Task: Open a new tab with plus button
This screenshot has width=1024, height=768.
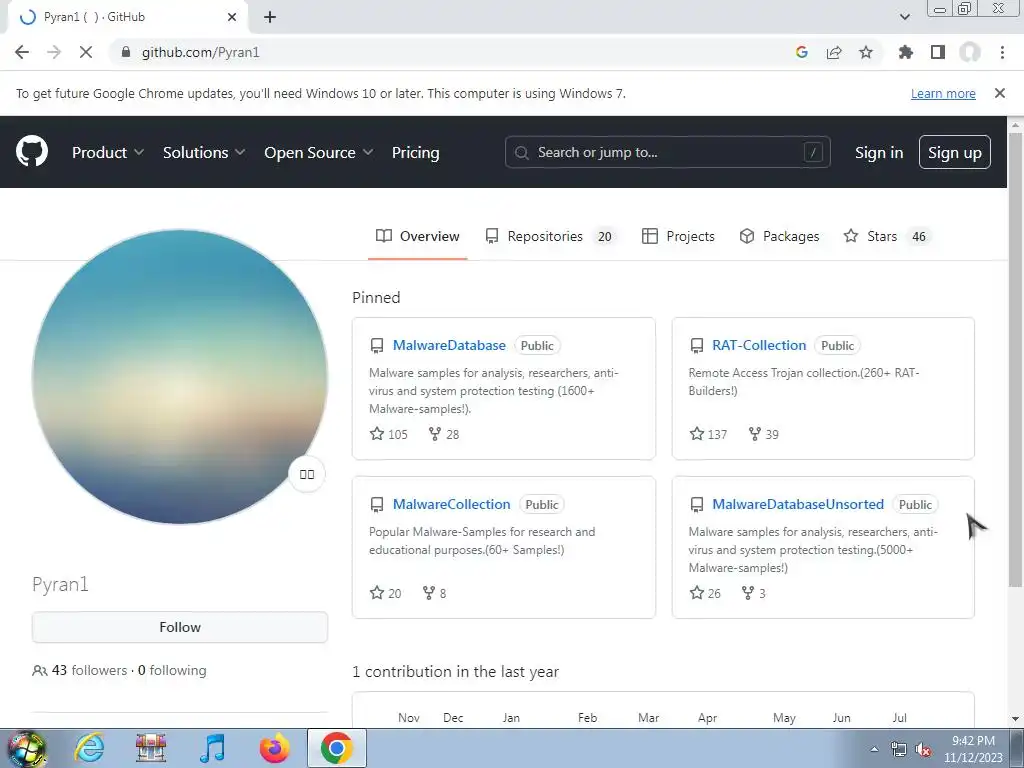Action: click(270, 17)
